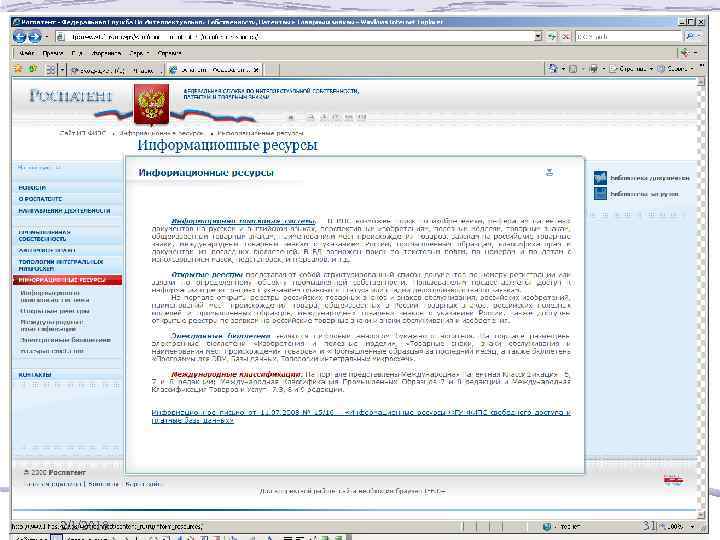Open Quick Tabs grid icon
The height and width of the screenshot is (540, 720).
pos(51,70)
